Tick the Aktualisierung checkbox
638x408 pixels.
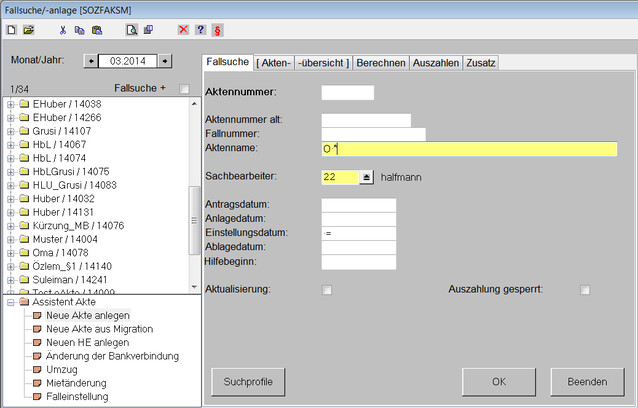click(x=327, y=291)
